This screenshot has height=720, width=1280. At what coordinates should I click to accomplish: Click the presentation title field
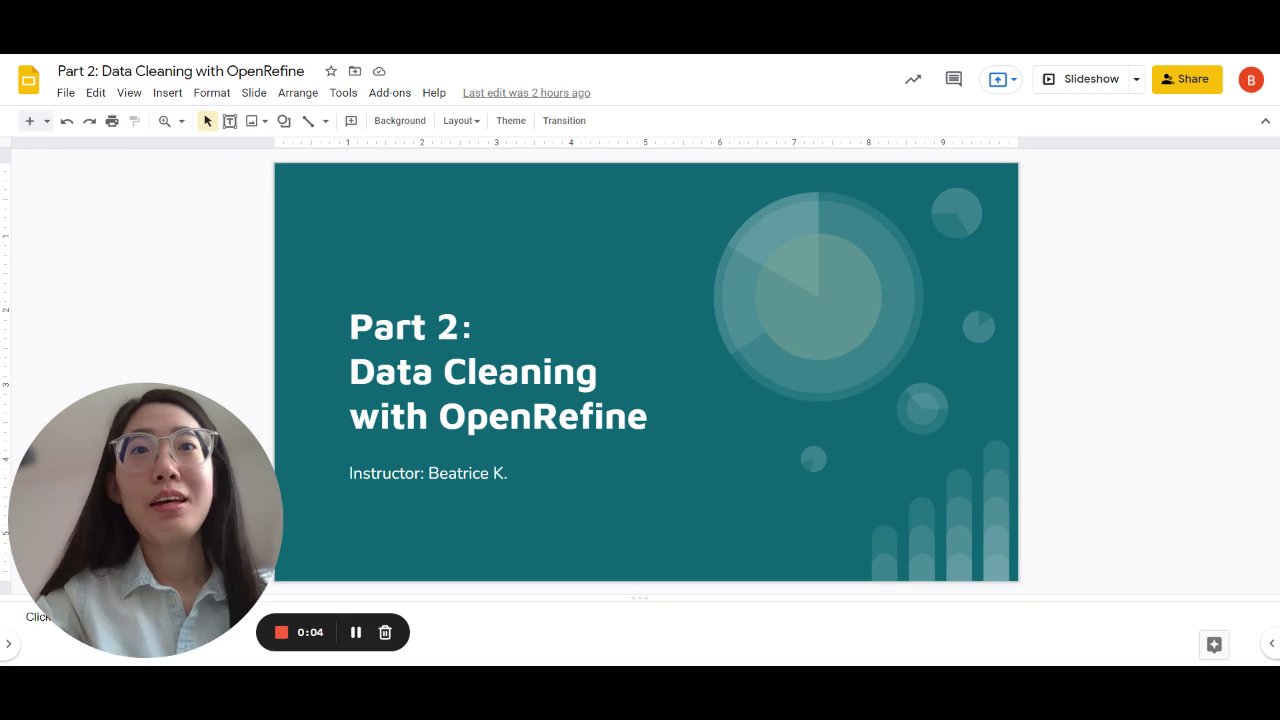(x=181, y=71)
